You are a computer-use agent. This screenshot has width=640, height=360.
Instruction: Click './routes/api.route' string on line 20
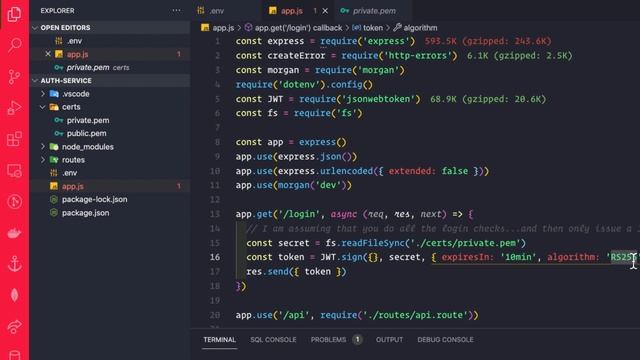(416, 315)
